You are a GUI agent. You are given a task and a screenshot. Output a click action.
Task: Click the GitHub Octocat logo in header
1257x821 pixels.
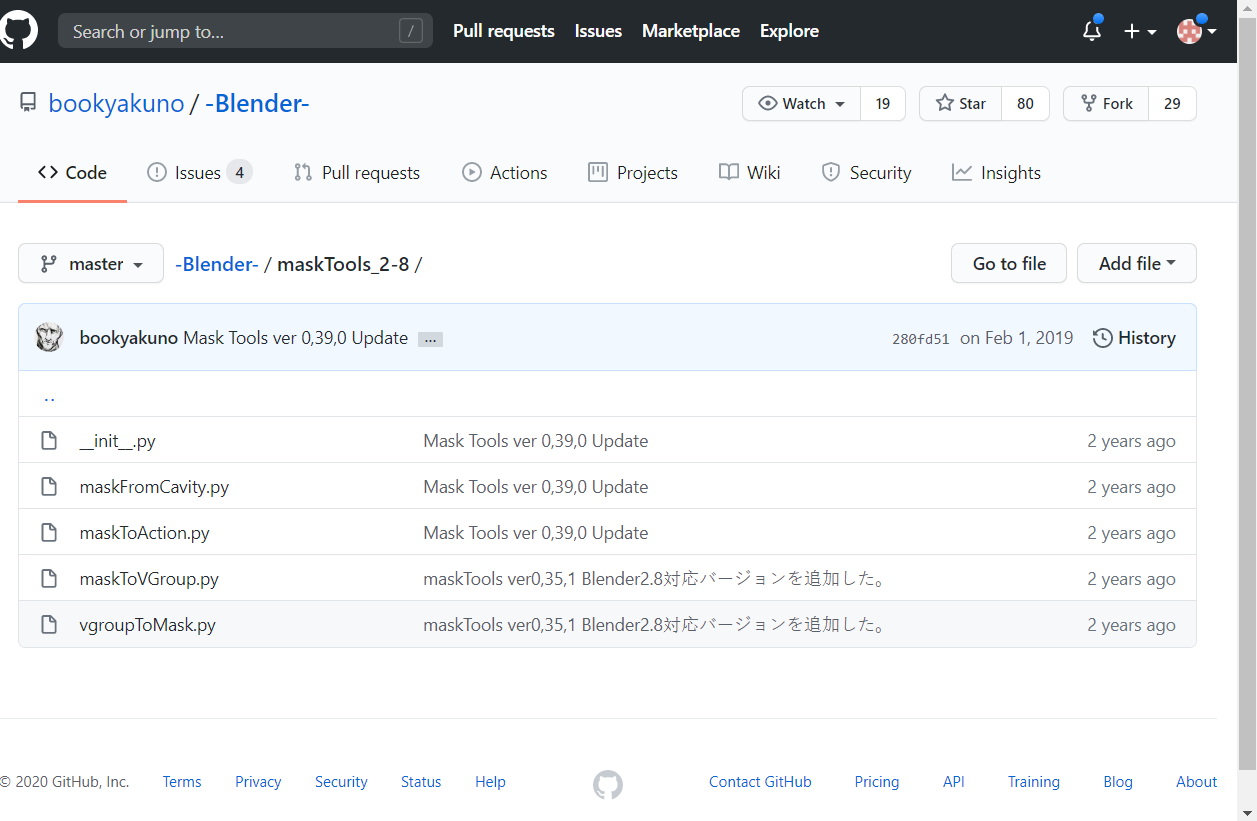tap(18, 31)
